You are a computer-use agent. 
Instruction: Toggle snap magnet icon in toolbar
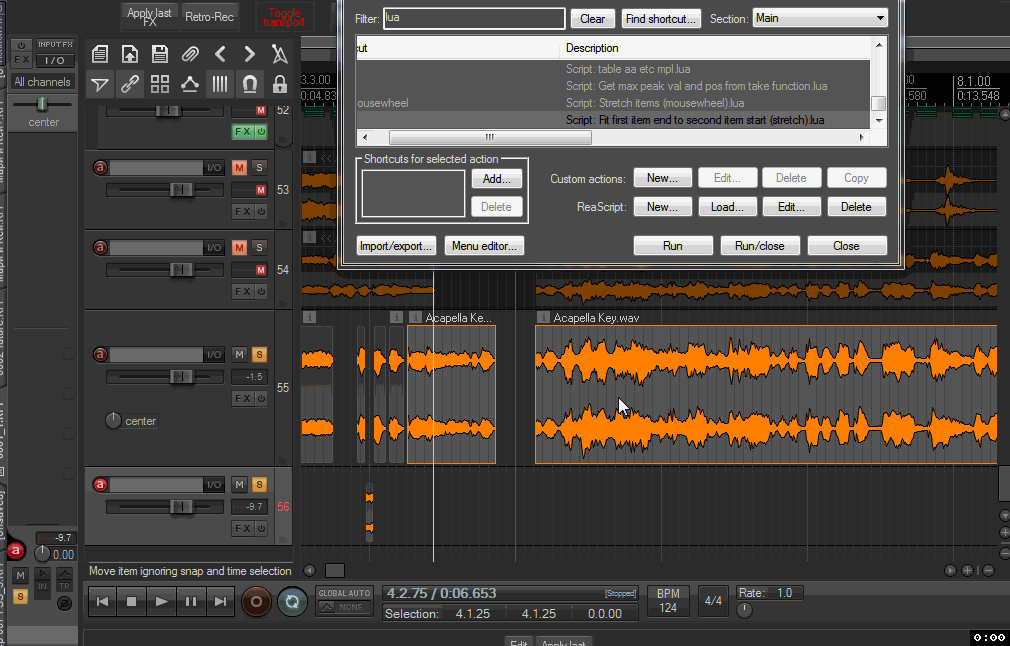250,84
